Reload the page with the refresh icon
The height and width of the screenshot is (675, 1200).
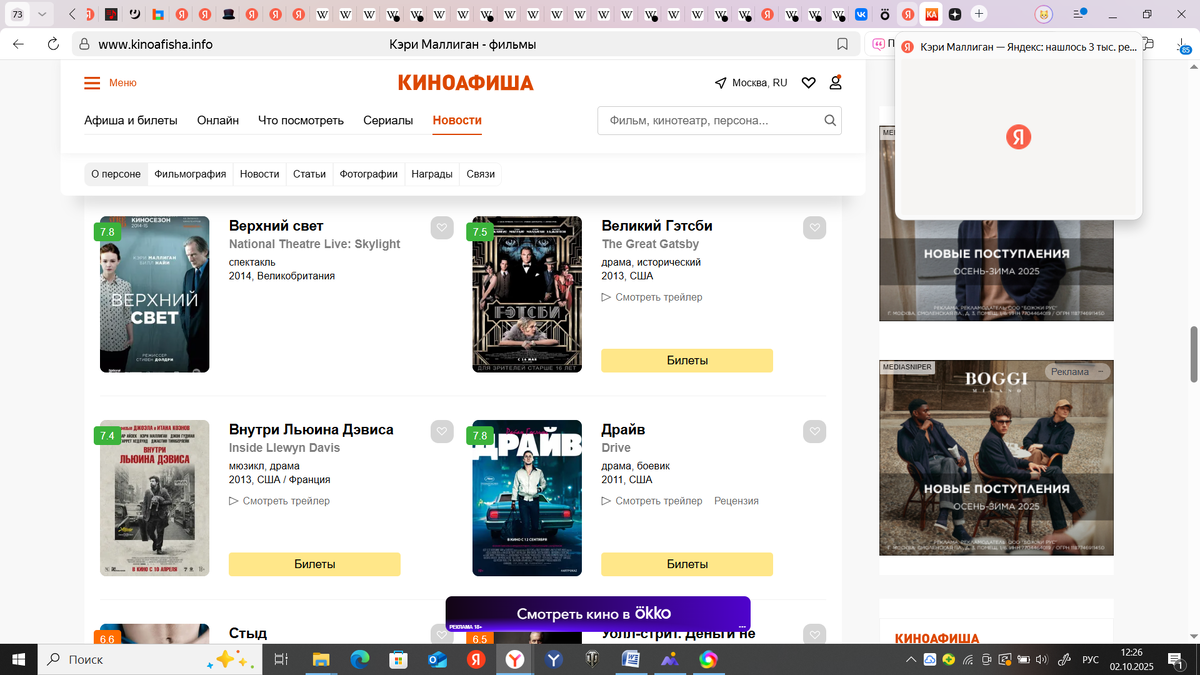click(x=53, y=44)
